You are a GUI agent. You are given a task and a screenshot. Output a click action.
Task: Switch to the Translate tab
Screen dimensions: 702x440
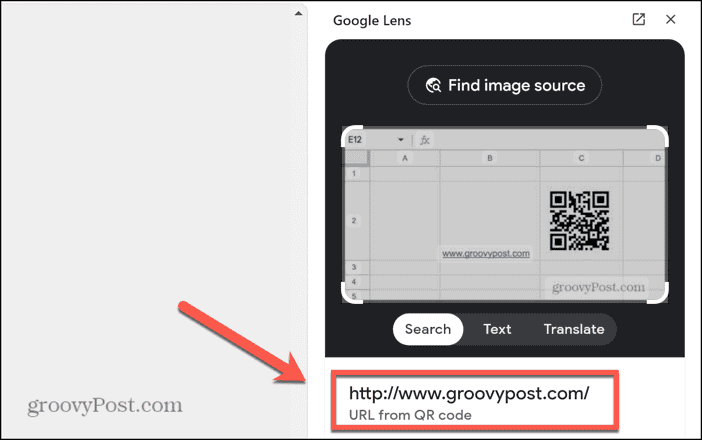coord(574,329)
